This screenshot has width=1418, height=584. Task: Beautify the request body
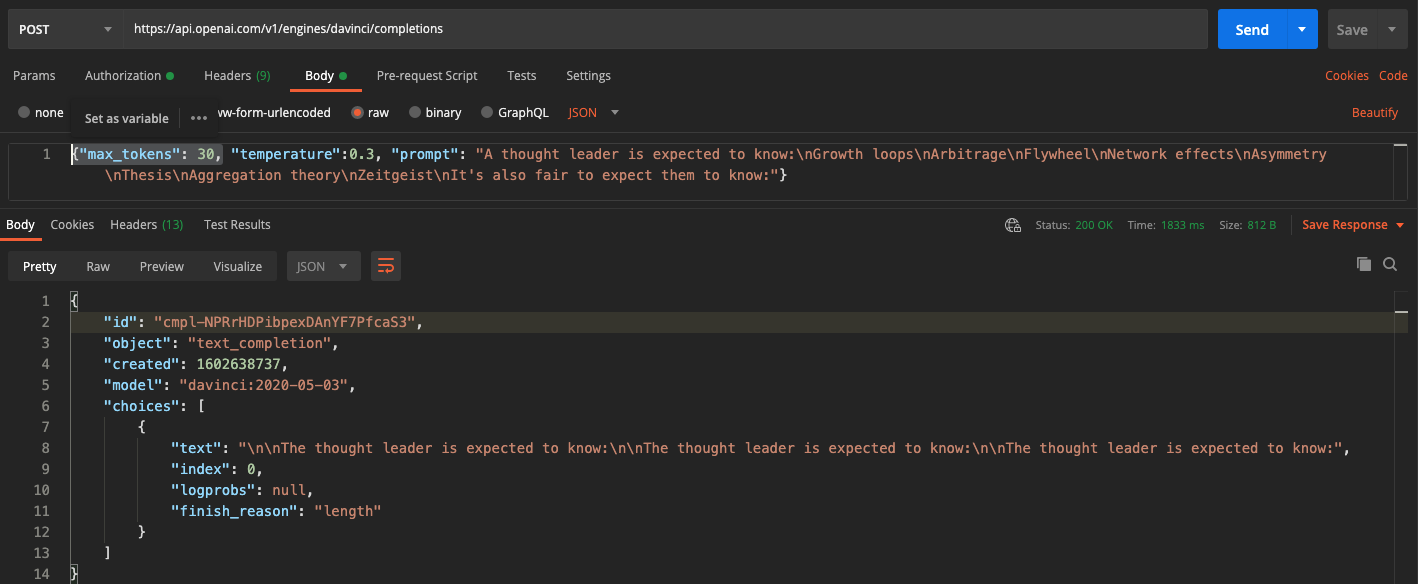tap(1375, 113)
